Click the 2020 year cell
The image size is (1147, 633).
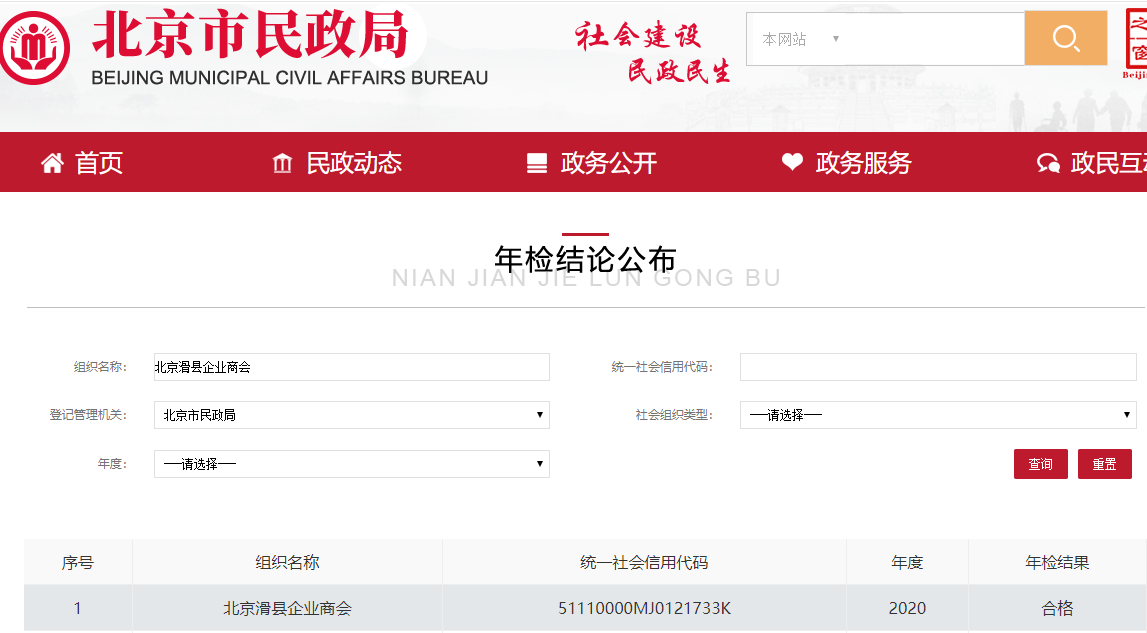907,608
